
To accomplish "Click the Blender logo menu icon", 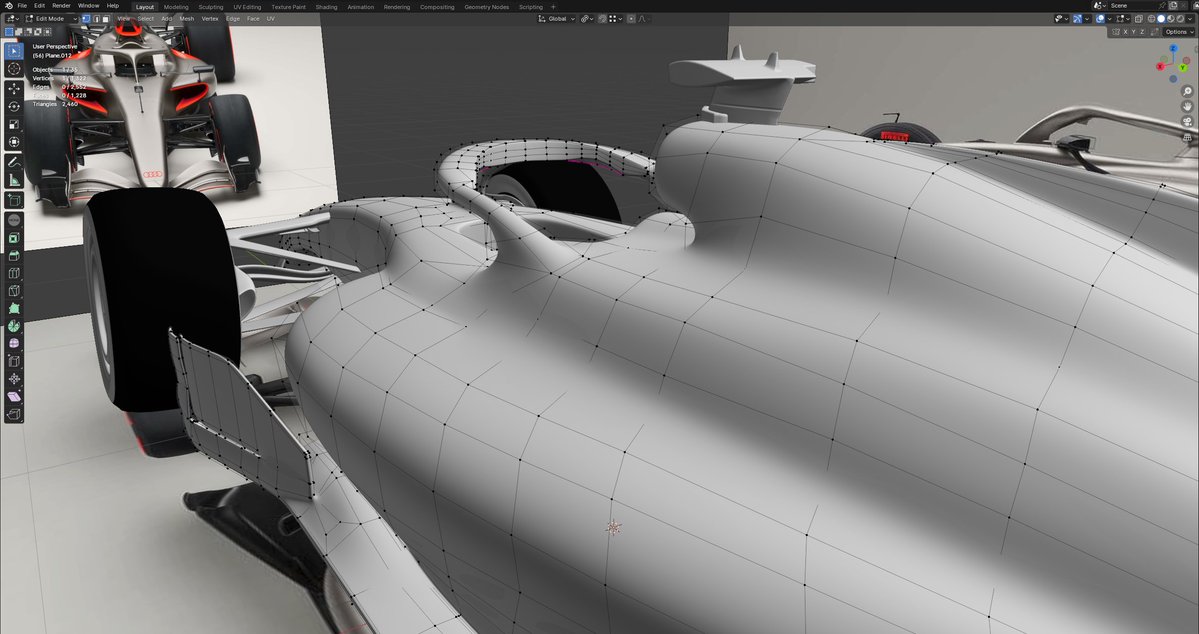I will pos(8,5).
